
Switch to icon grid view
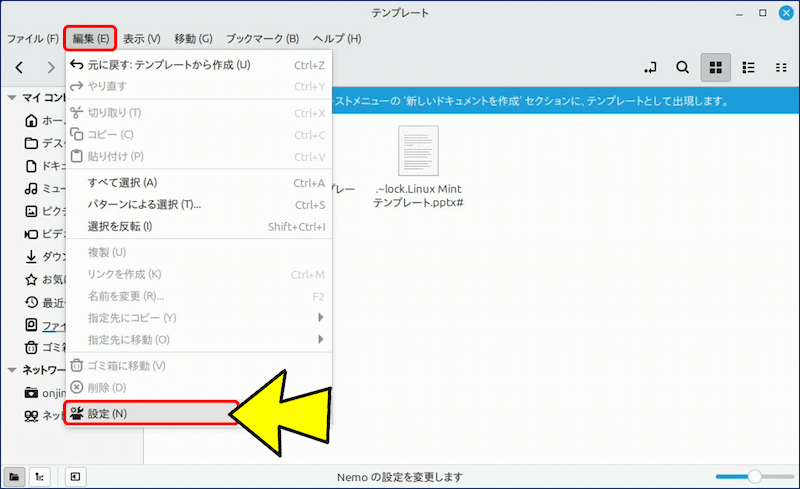tap(716, 67)
